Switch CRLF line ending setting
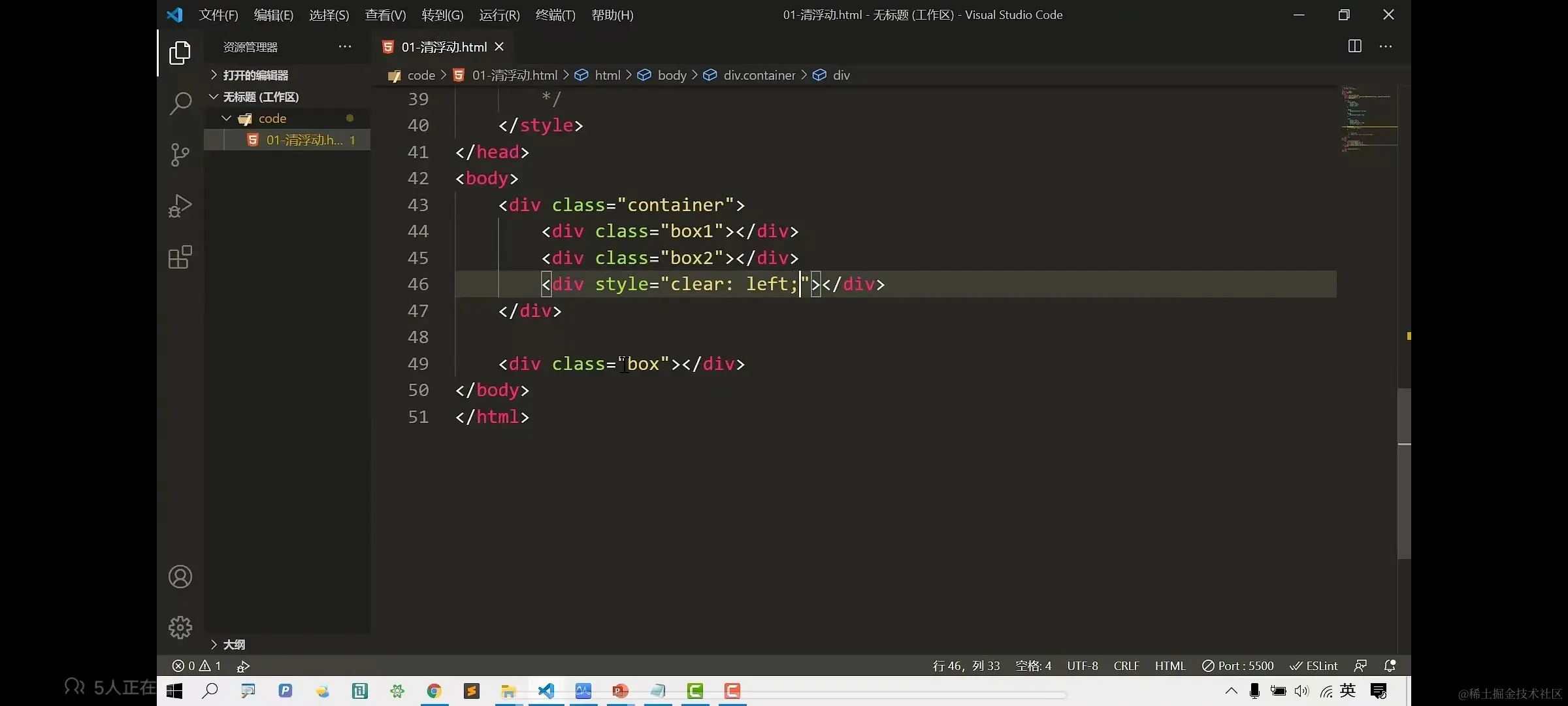 tap(1126, 665)
